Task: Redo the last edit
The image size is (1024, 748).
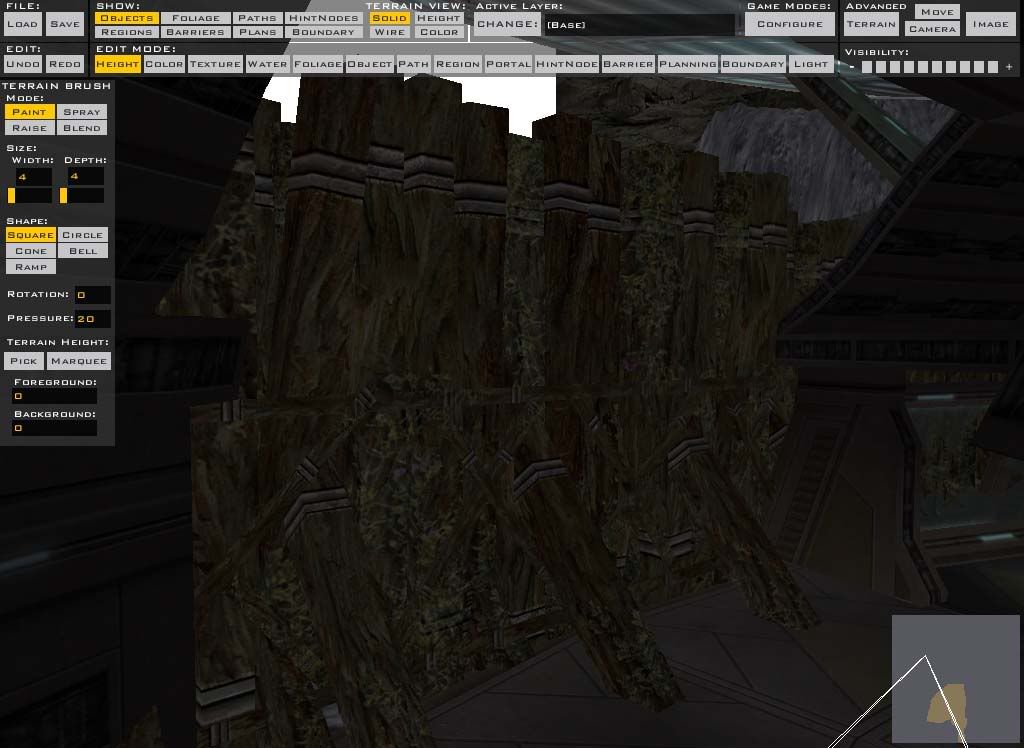Action: [65, 64]
